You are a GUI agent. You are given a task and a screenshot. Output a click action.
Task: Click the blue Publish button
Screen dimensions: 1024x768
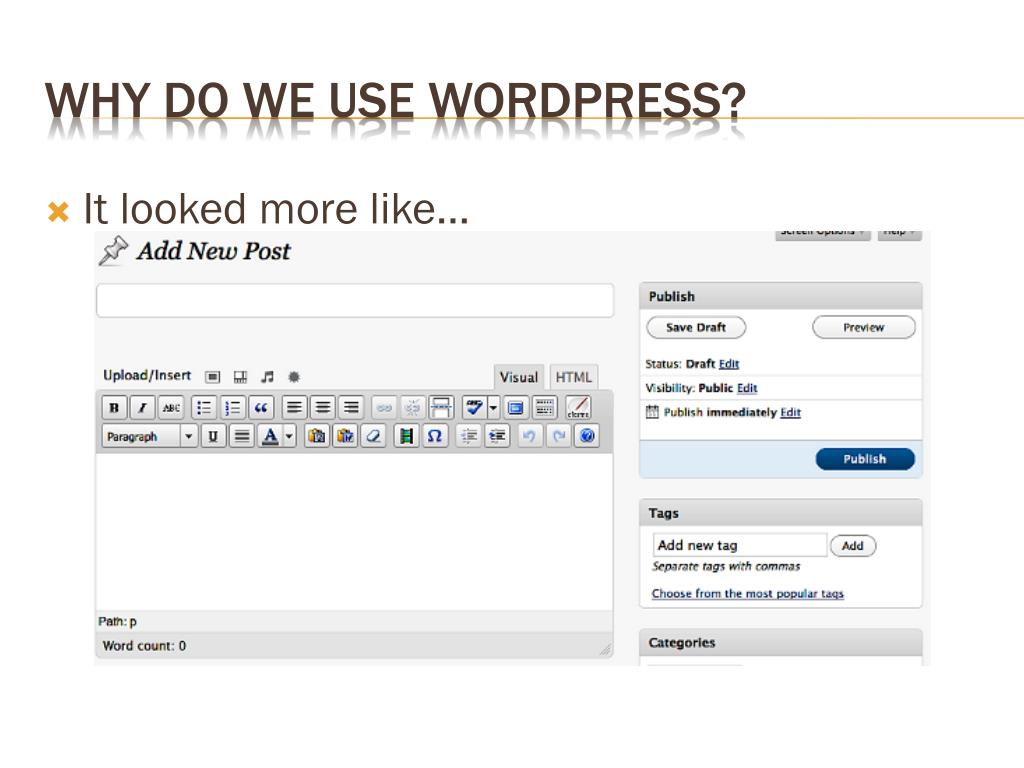click(865, 459)
